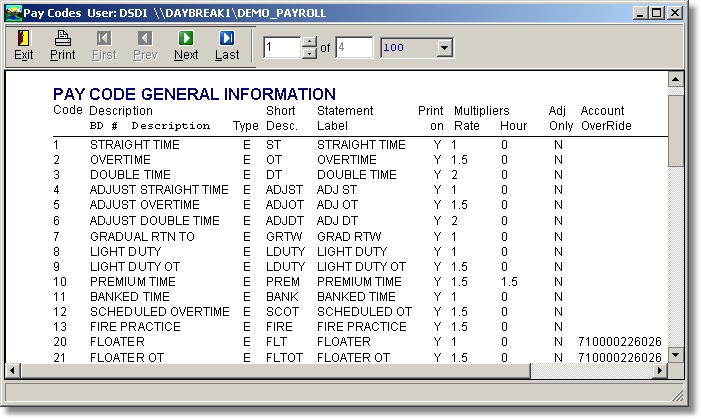Go to the First page button

pyautogui.click(x=103, y=39)
